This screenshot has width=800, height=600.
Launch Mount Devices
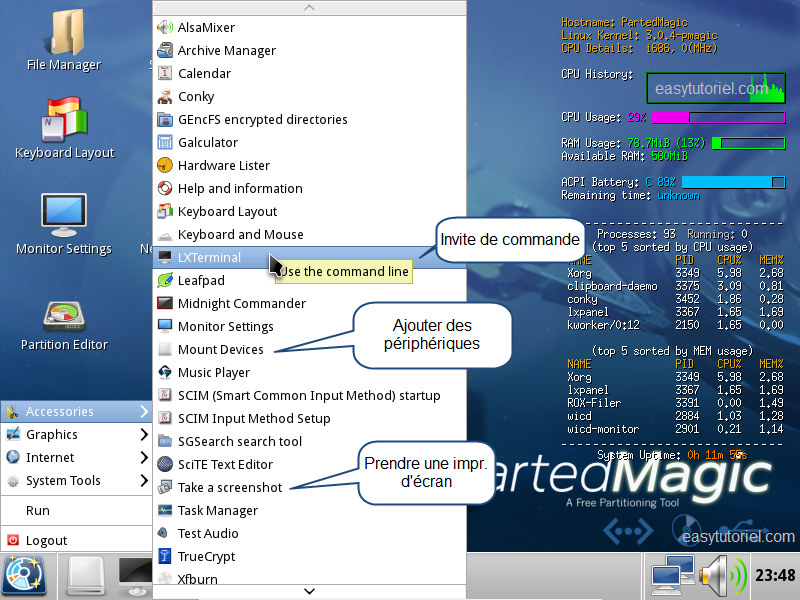point(309,349)
